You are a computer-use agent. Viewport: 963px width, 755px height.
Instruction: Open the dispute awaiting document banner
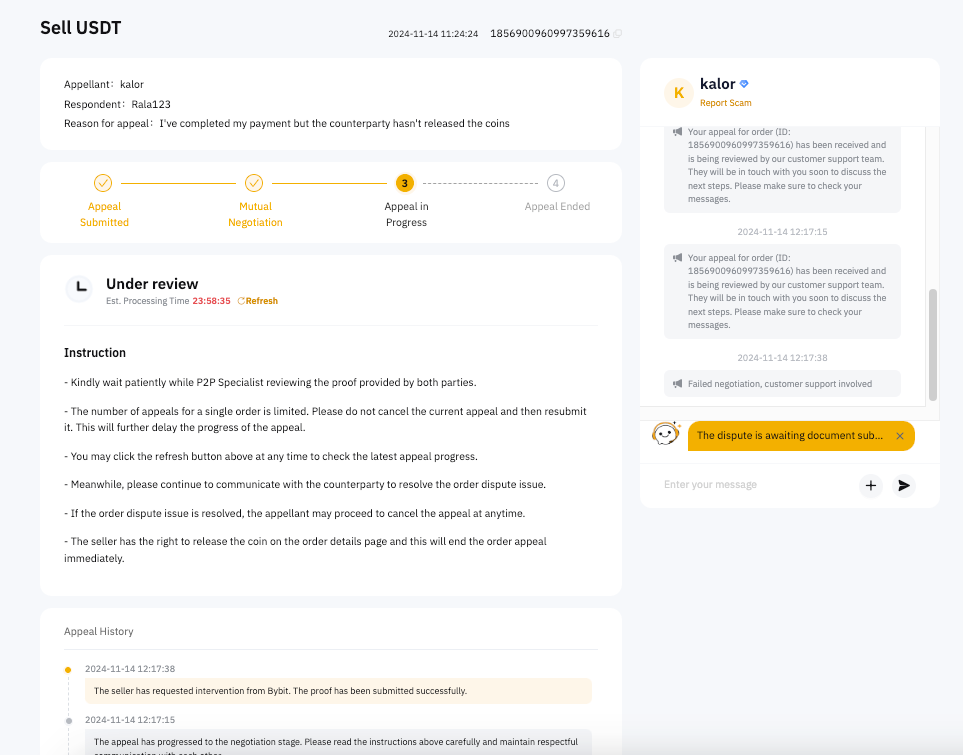[x=790, y=436]
